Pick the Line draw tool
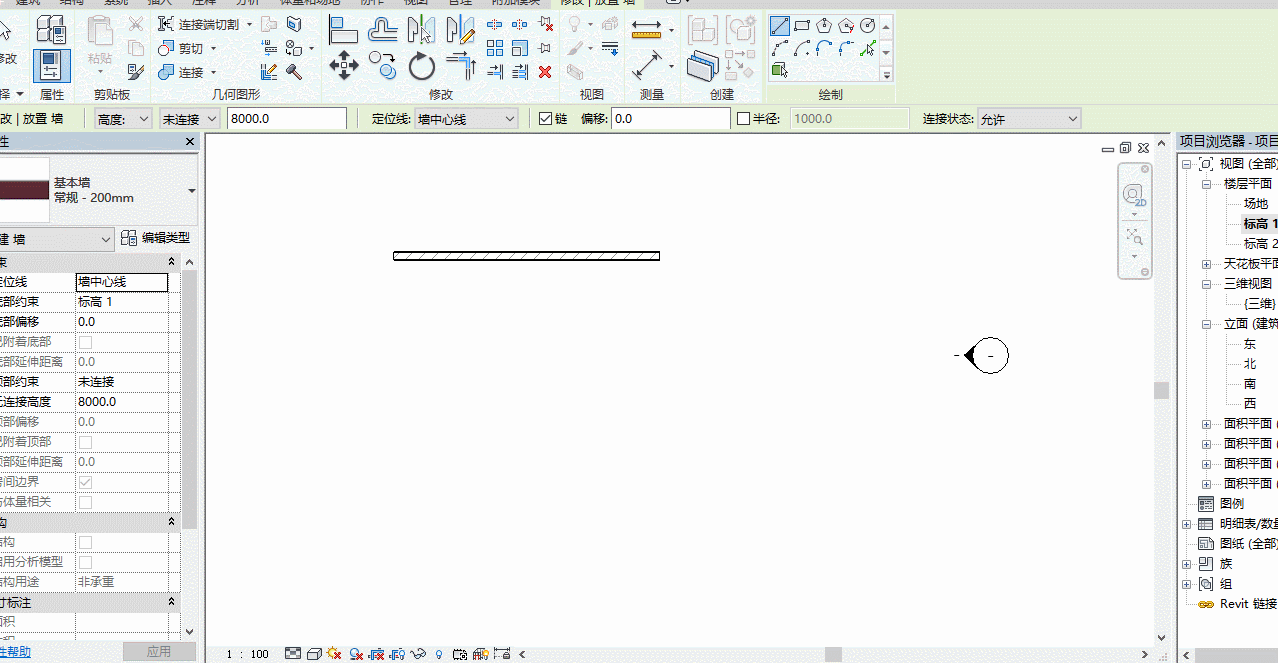Screen dimensions: 1278x663 coord(780,26)
